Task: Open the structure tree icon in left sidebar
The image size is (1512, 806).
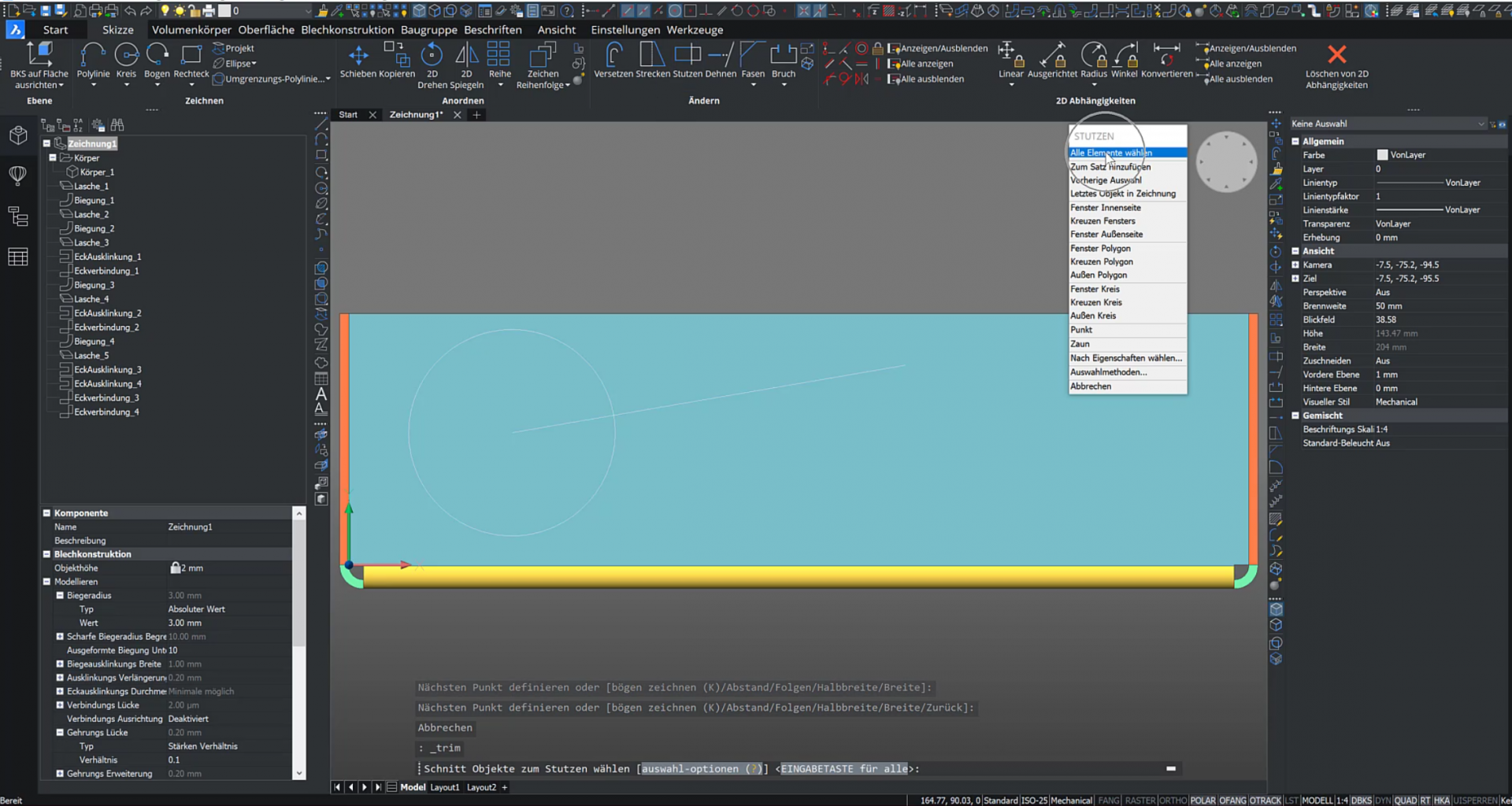Action: (x=18, y=216)
